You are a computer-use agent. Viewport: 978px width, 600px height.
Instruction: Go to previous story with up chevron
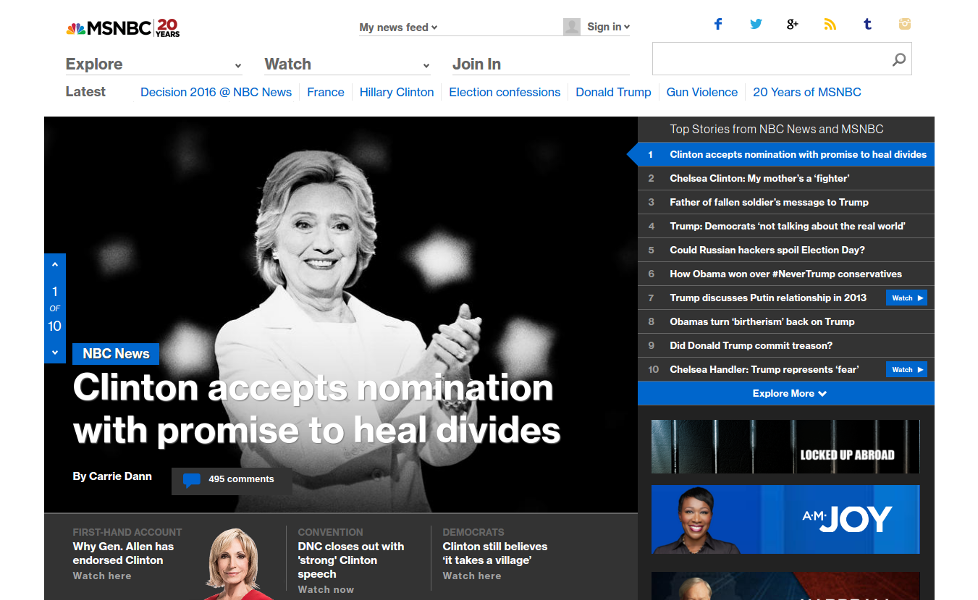tap(55, 264)
